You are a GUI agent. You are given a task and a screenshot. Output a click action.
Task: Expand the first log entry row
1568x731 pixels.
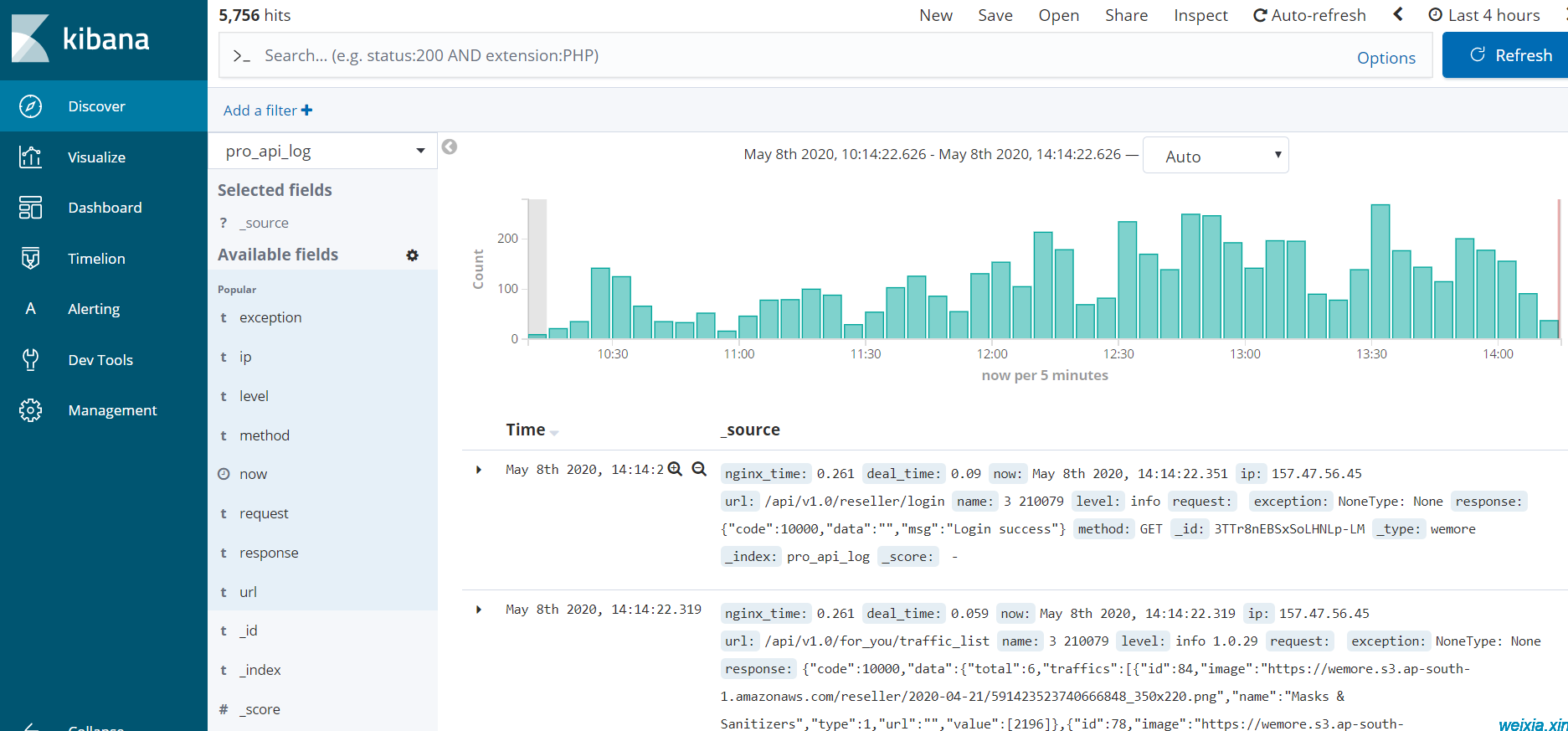click(479, 470)
